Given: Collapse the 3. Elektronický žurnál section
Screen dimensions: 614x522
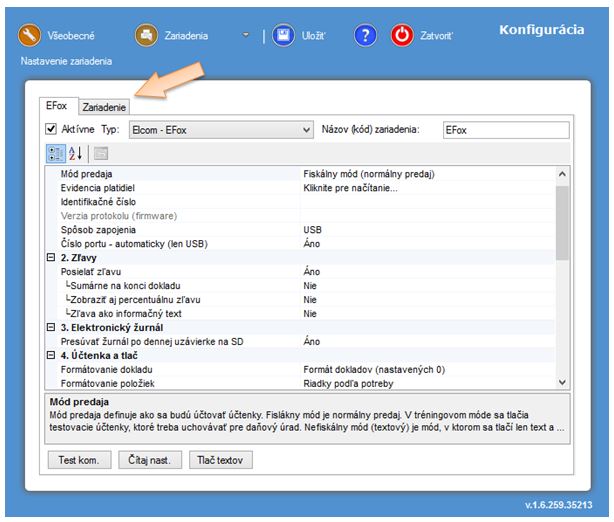Looking at the screenshot, I should (51, 328).
